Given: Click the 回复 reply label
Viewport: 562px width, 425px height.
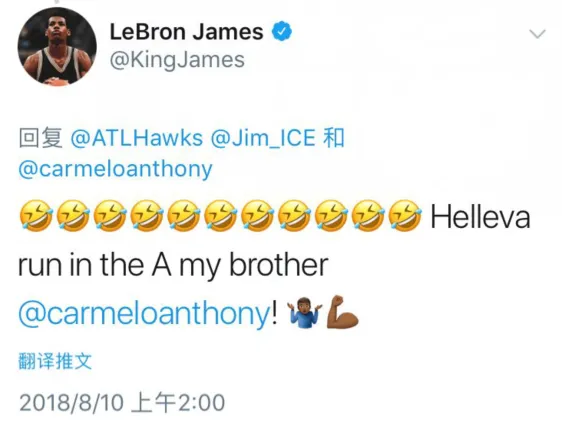Looking at the screenshot, I should click(41, 138).
